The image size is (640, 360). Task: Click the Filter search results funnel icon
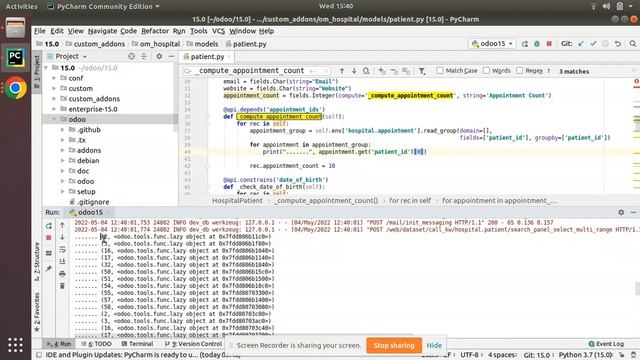click(x=422, y=71)
